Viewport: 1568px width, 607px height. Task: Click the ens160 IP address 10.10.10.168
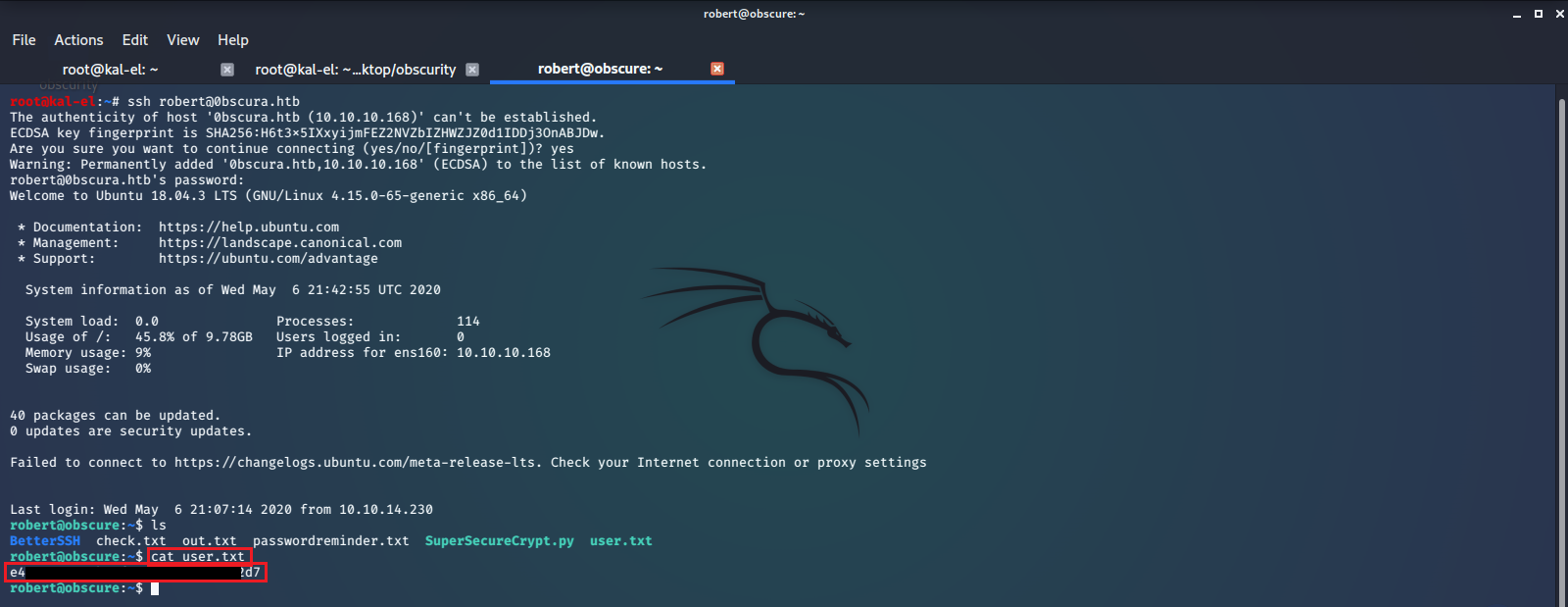(x=504, y=353)
